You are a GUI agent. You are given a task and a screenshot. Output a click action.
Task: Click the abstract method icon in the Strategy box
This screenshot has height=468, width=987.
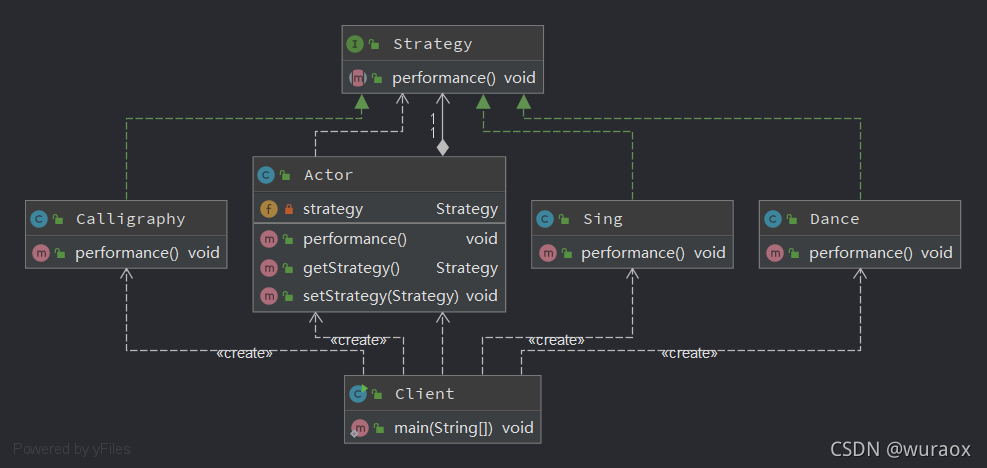pyautogui.click(x=358, y=78)
